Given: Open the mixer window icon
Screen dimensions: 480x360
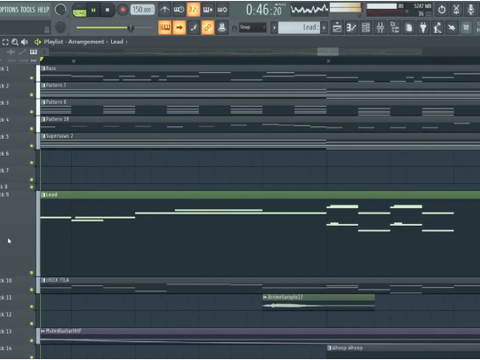Looking at the screenshot, I should click(x=380, y=28).
